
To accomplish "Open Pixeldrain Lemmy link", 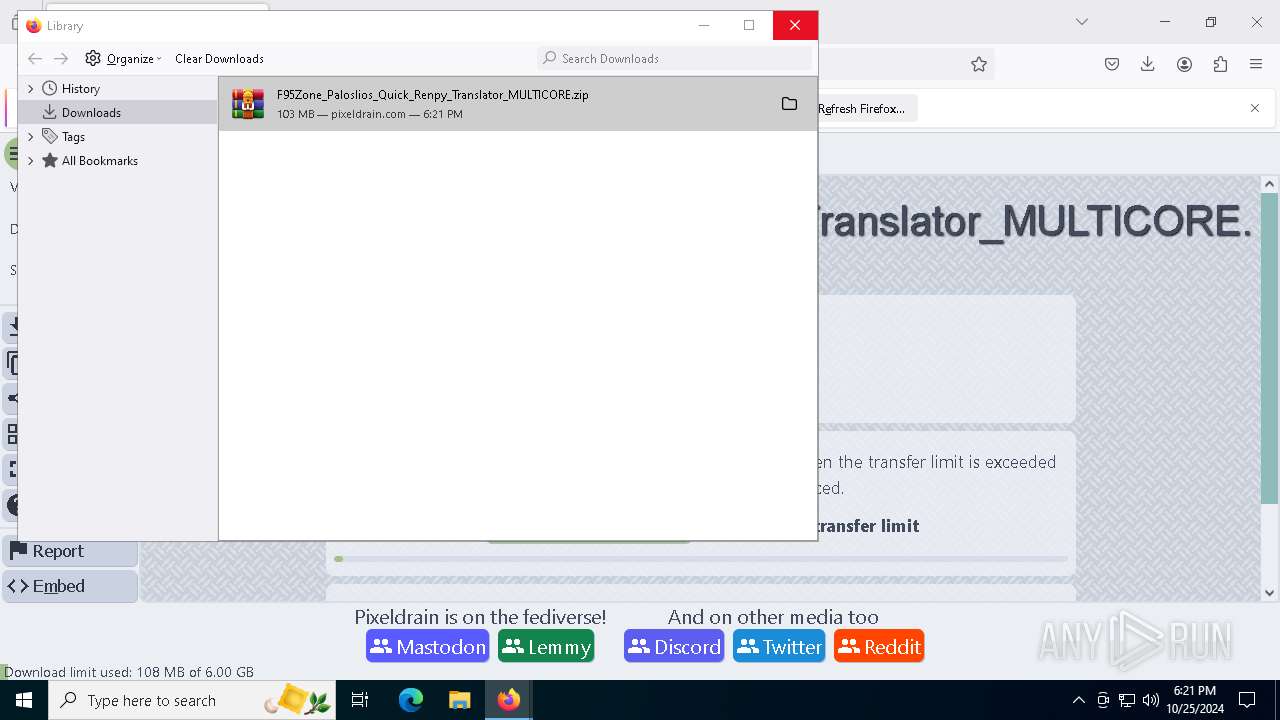I will pos(546,647).
